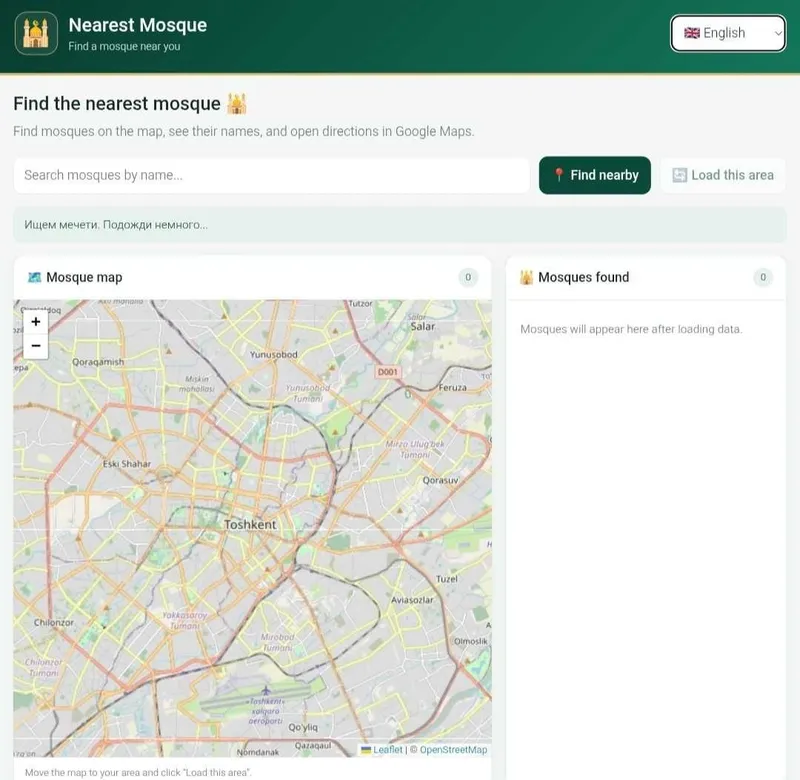Viewport: 800px width, 780px height.
Task: Click the D001 road shield on map
Action: [388, 372]
